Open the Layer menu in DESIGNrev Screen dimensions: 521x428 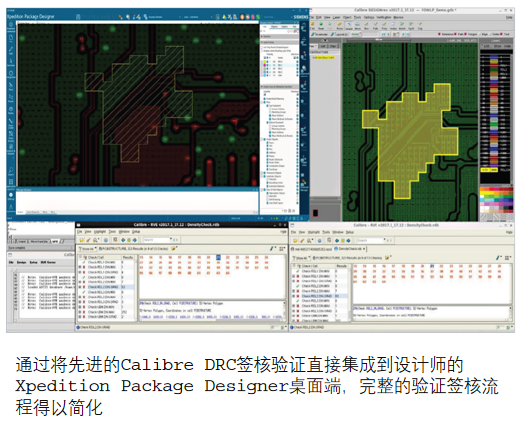(336, 17)
